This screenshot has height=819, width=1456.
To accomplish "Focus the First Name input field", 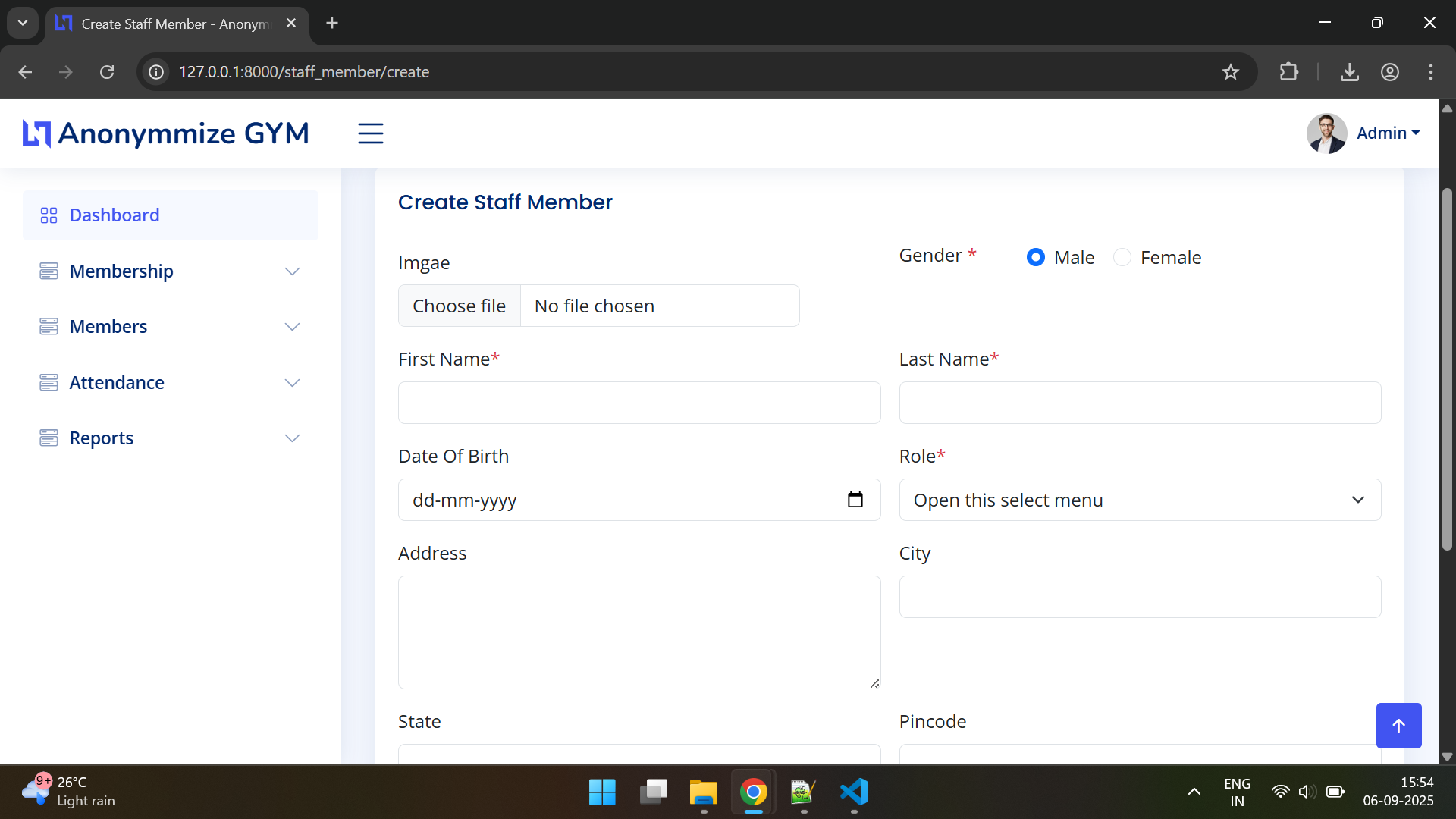I will pos(639,403).
